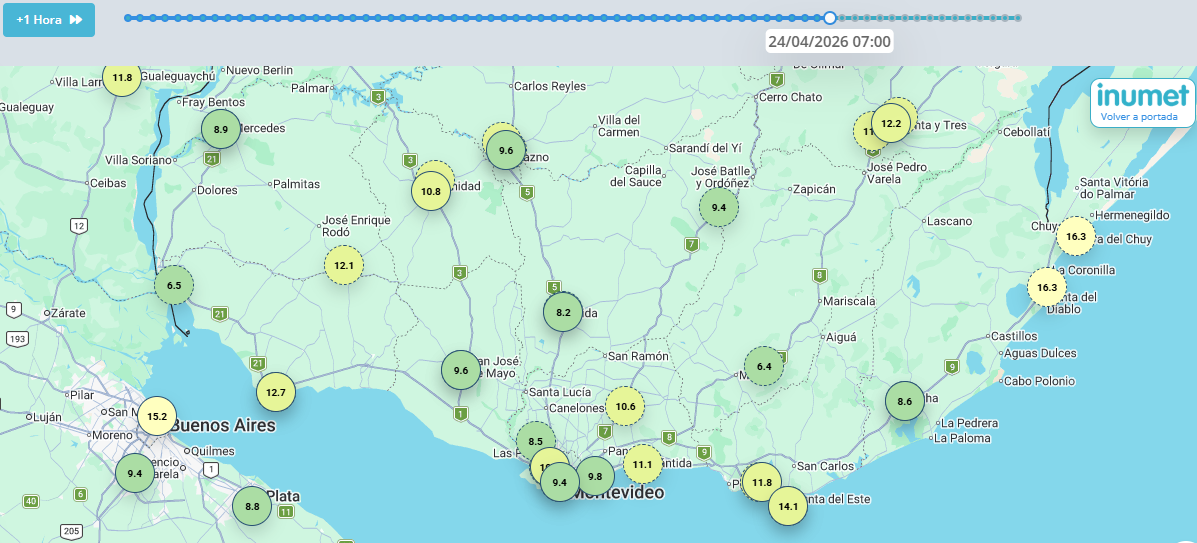Jump to the first timeline point

click(127, 18)
